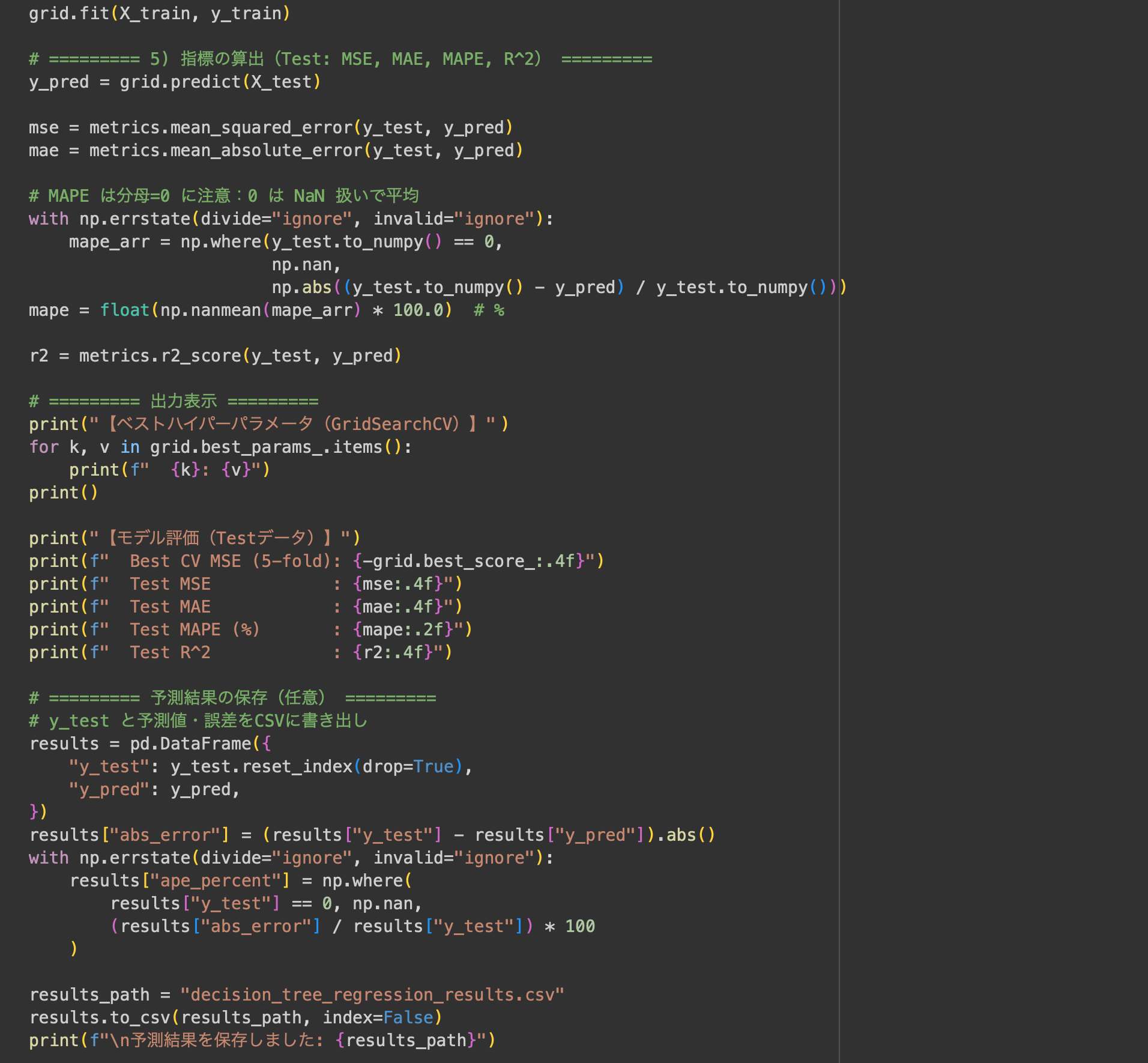
Task: Click 'results_path = "decision_tree_regression_results.csv"' line
Action: pyautogui.click(x=297, y=995)
